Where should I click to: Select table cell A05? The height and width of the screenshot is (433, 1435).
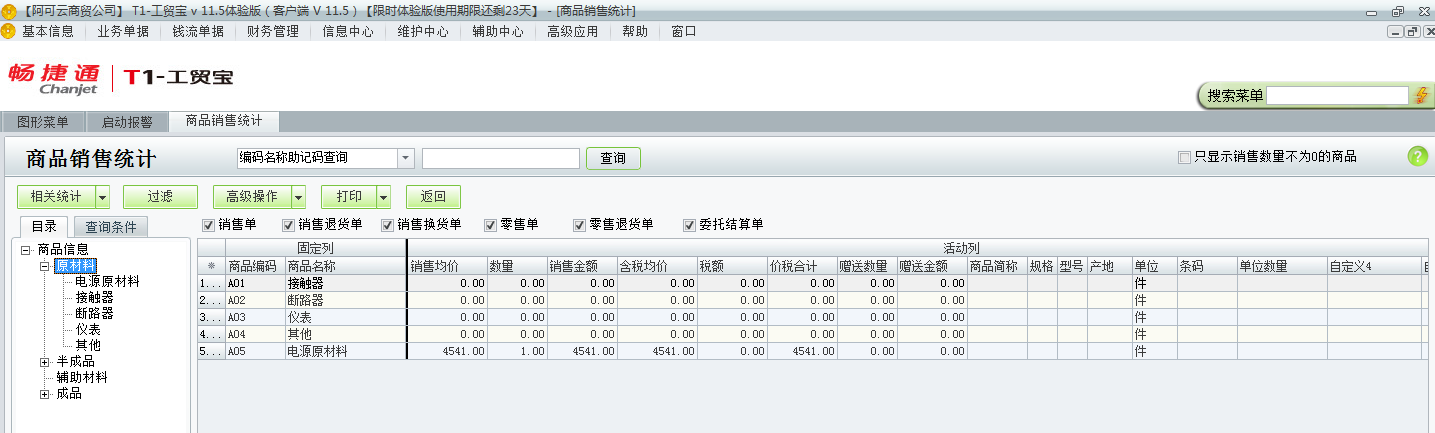[x=255, y=352]
